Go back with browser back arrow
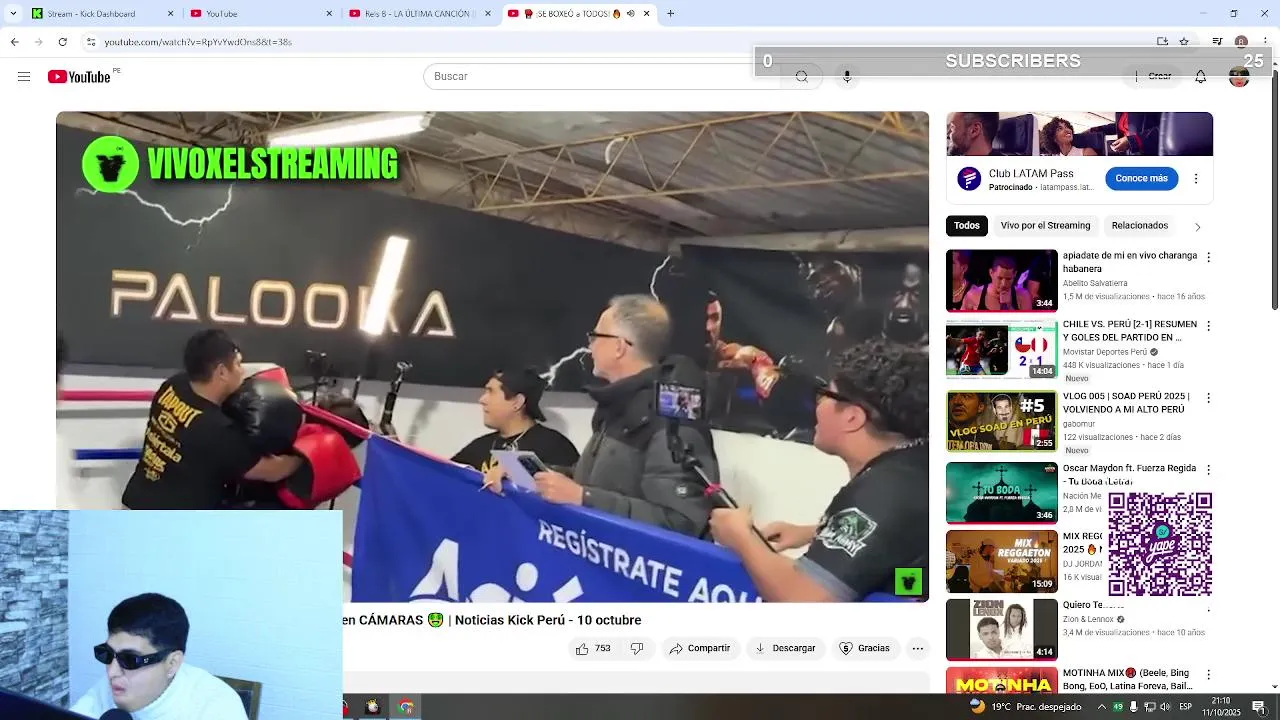The width and height of the screenshot is (1280, 720). pos(14,42)
